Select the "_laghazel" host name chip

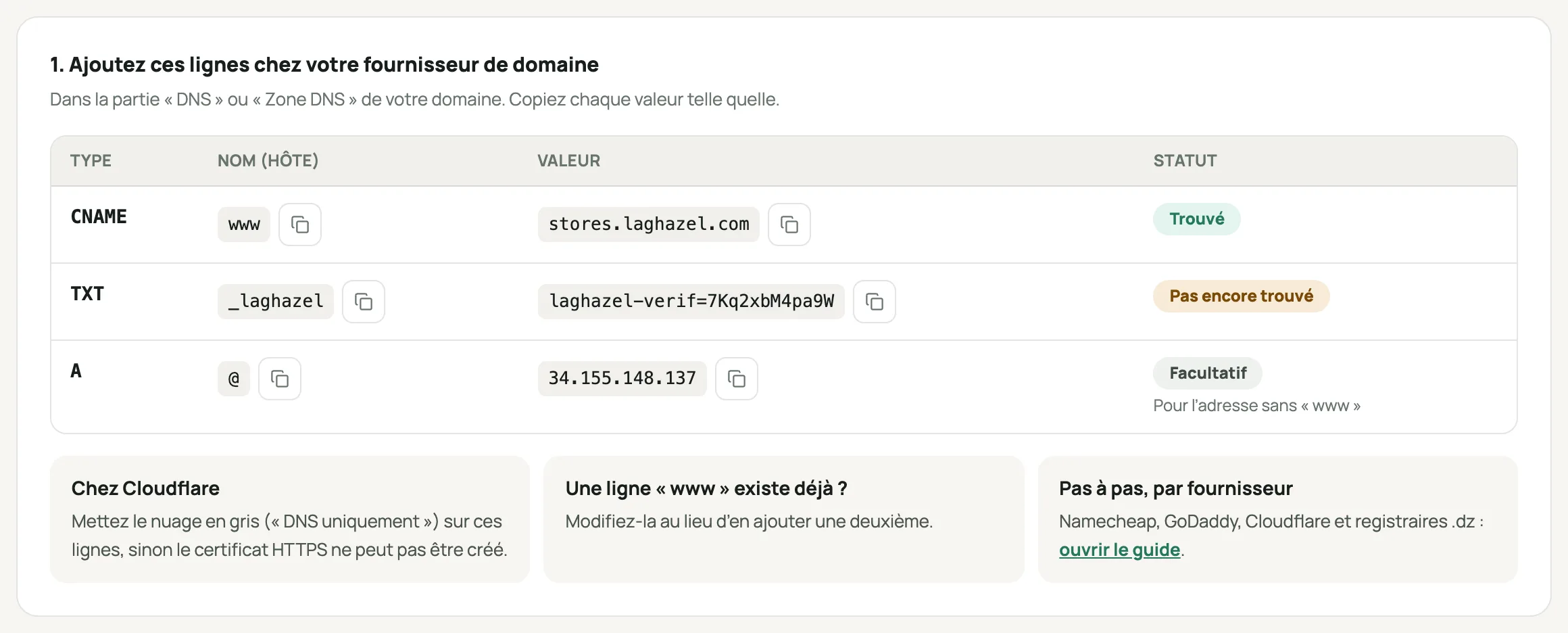coord(276,302)
